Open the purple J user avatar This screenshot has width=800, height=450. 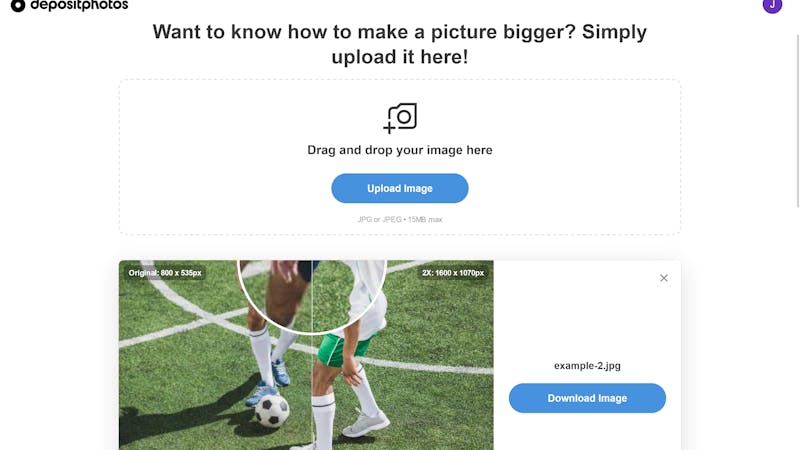pos(772,5)
